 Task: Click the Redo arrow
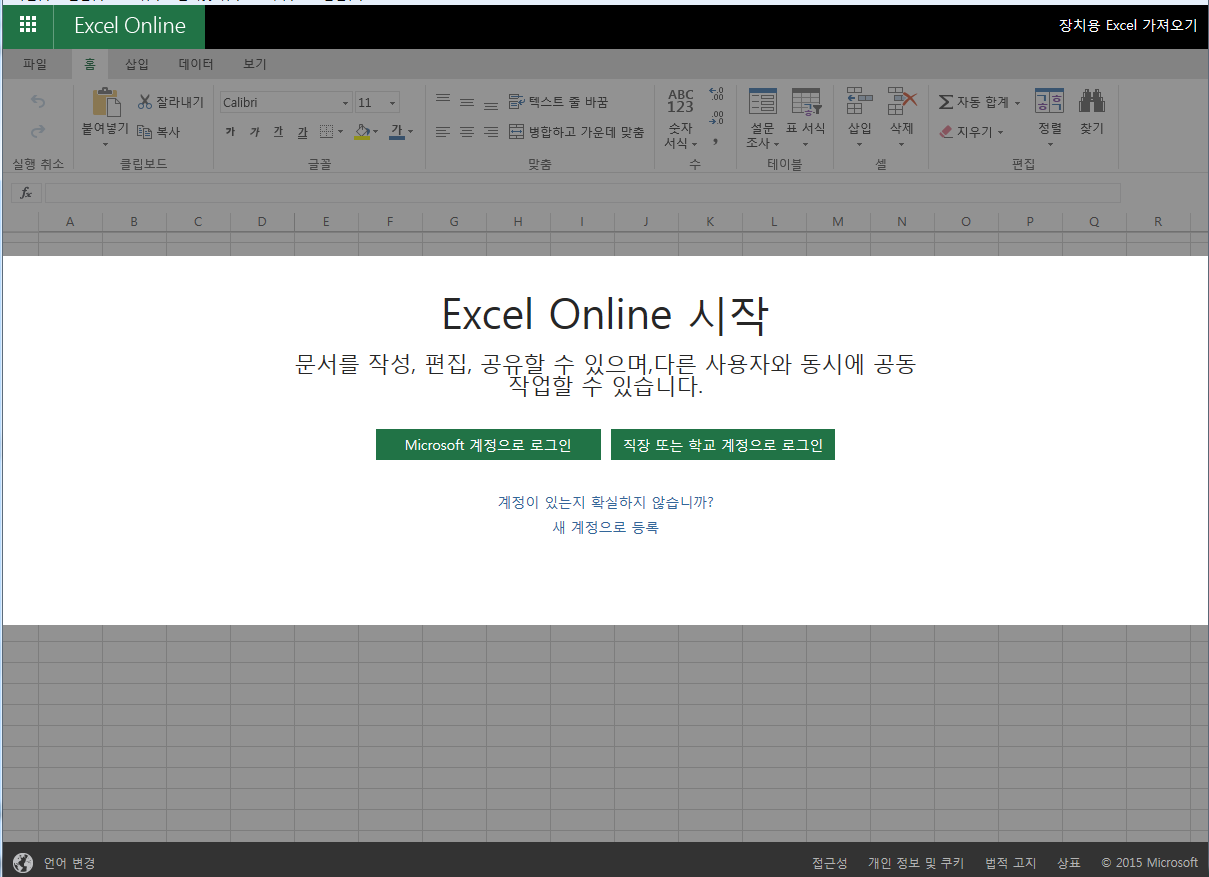38,131
